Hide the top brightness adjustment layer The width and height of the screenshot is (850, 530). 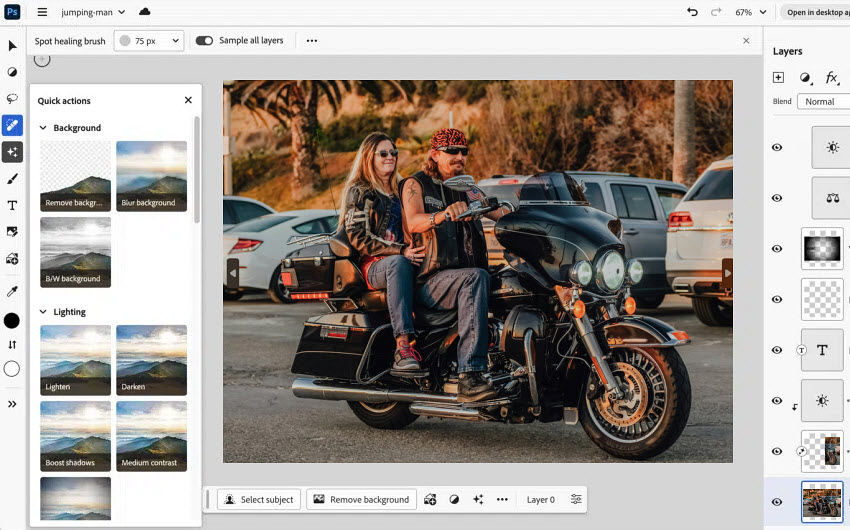(777, 147)
